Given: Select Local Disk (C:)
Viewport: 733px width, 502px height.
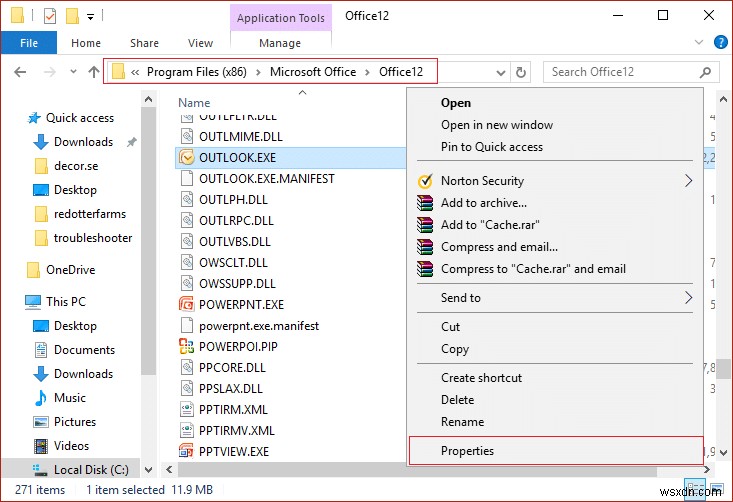Looking at the screenshot, I should pos(91,470).
